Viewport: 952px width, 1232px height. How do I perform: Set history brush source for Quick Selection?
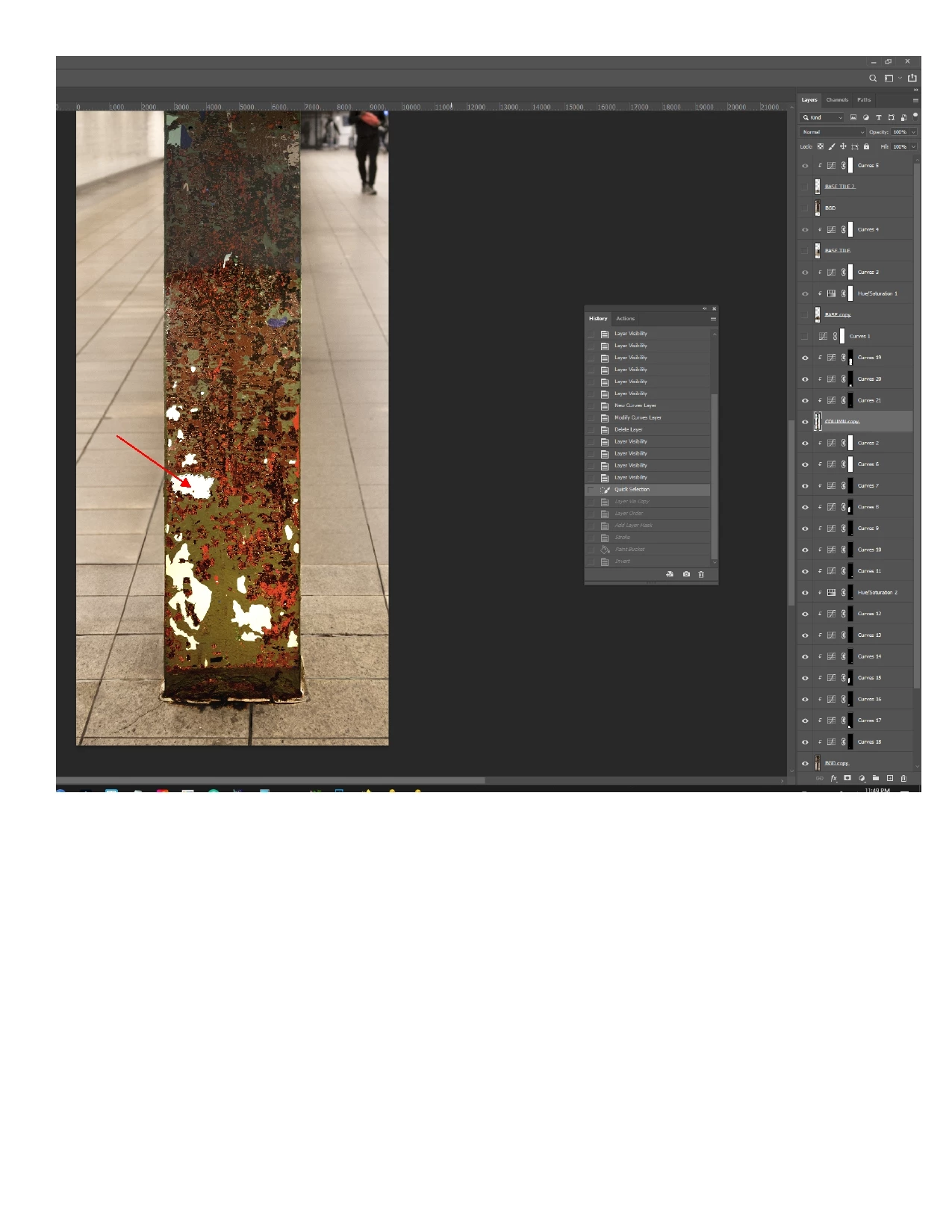591,490
